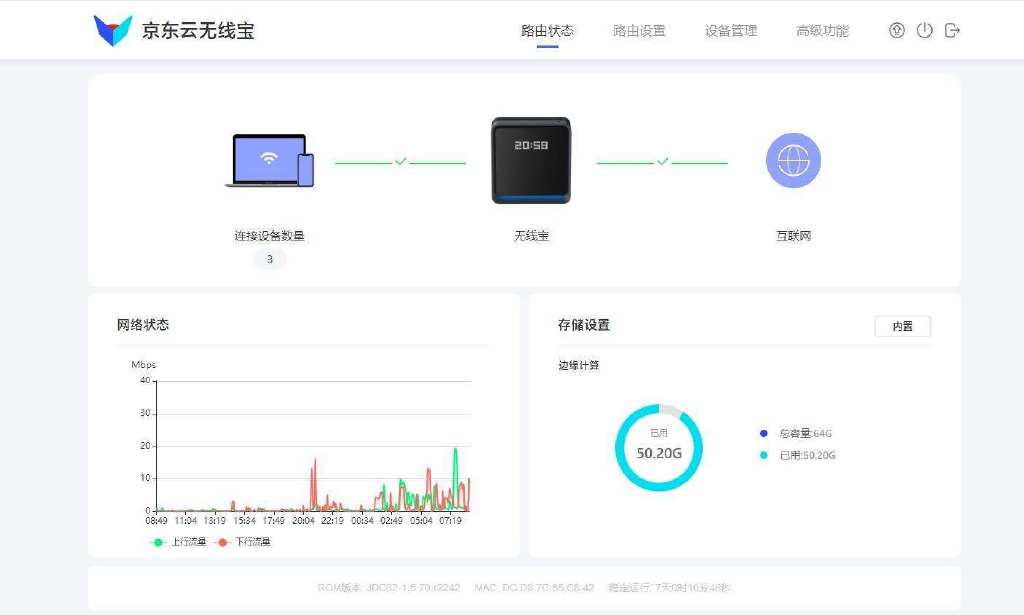Click the router device image
The width and height of the screenshot is (1024, 615).
[x=531, y=161]
